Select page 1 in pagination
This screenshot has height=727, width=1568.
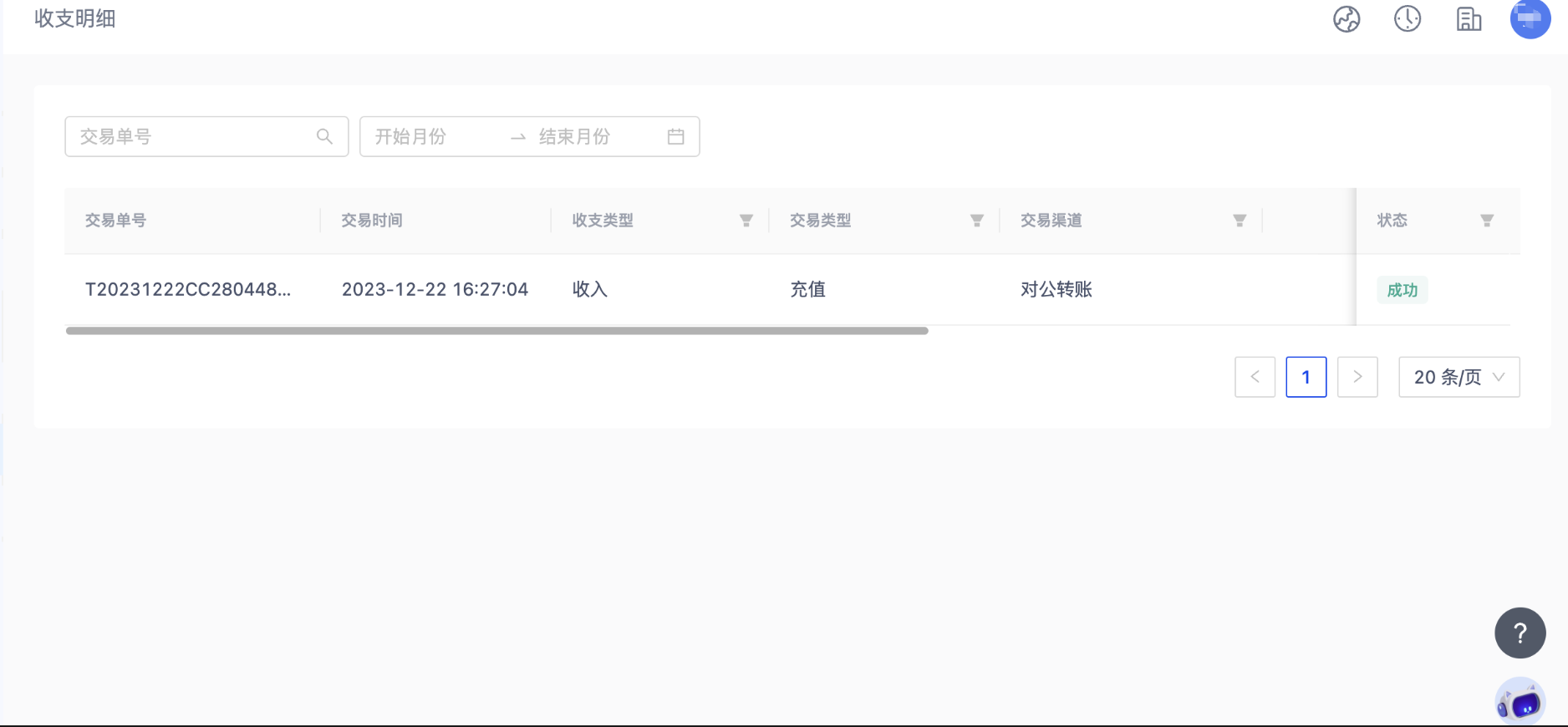[x=1306, y=377]
